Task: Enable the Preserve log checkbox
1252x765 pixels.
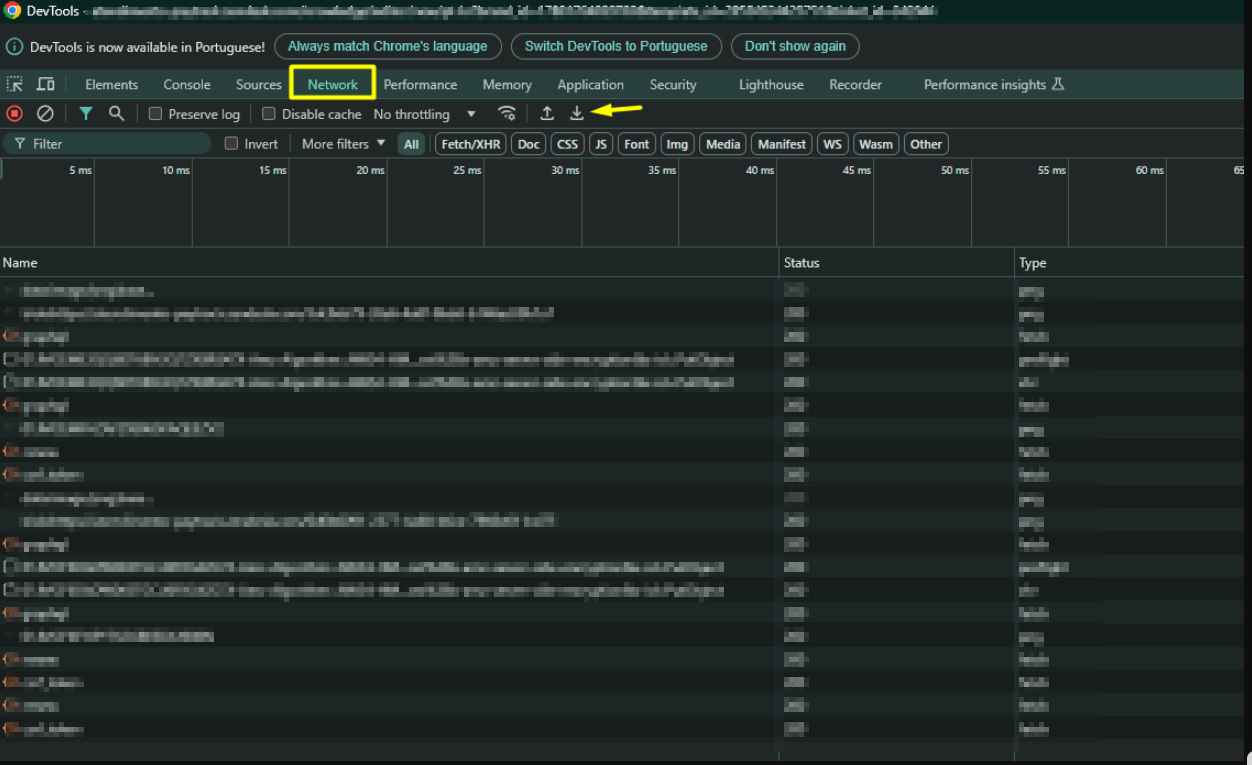Action: tap(155, 114)
